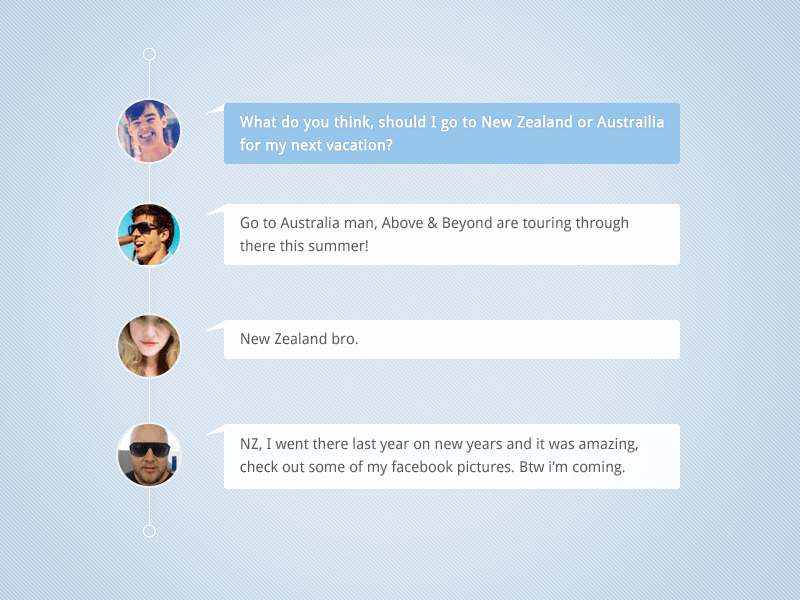Click the blue bubble's pointer tail
This screenshot has height=600, width=800.
pyautogui.click(x=216, y=109)
